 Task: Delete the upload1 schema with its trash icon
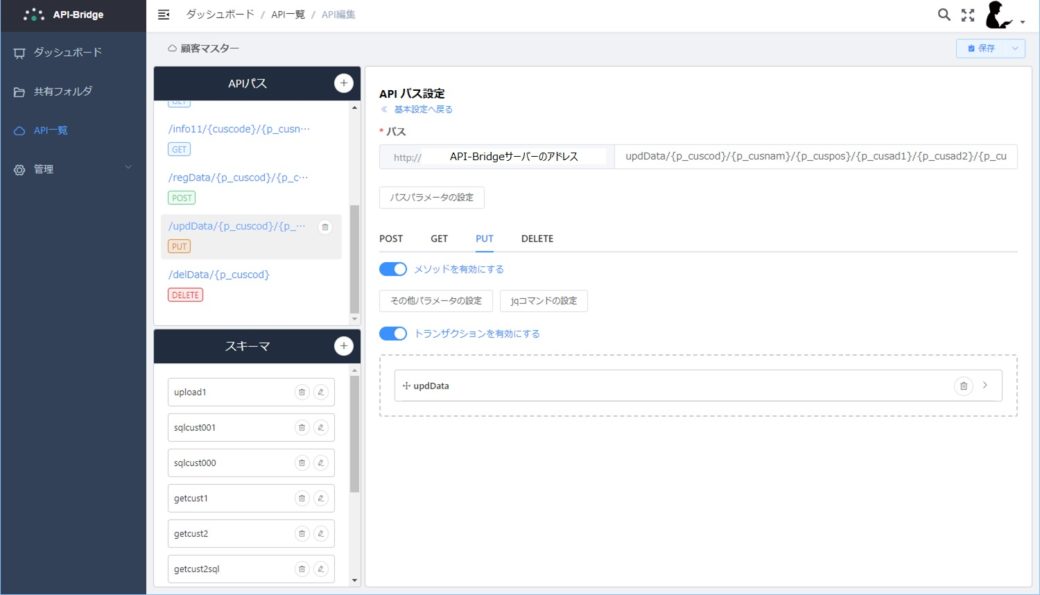pyautogui.click(x=302, y=391)
